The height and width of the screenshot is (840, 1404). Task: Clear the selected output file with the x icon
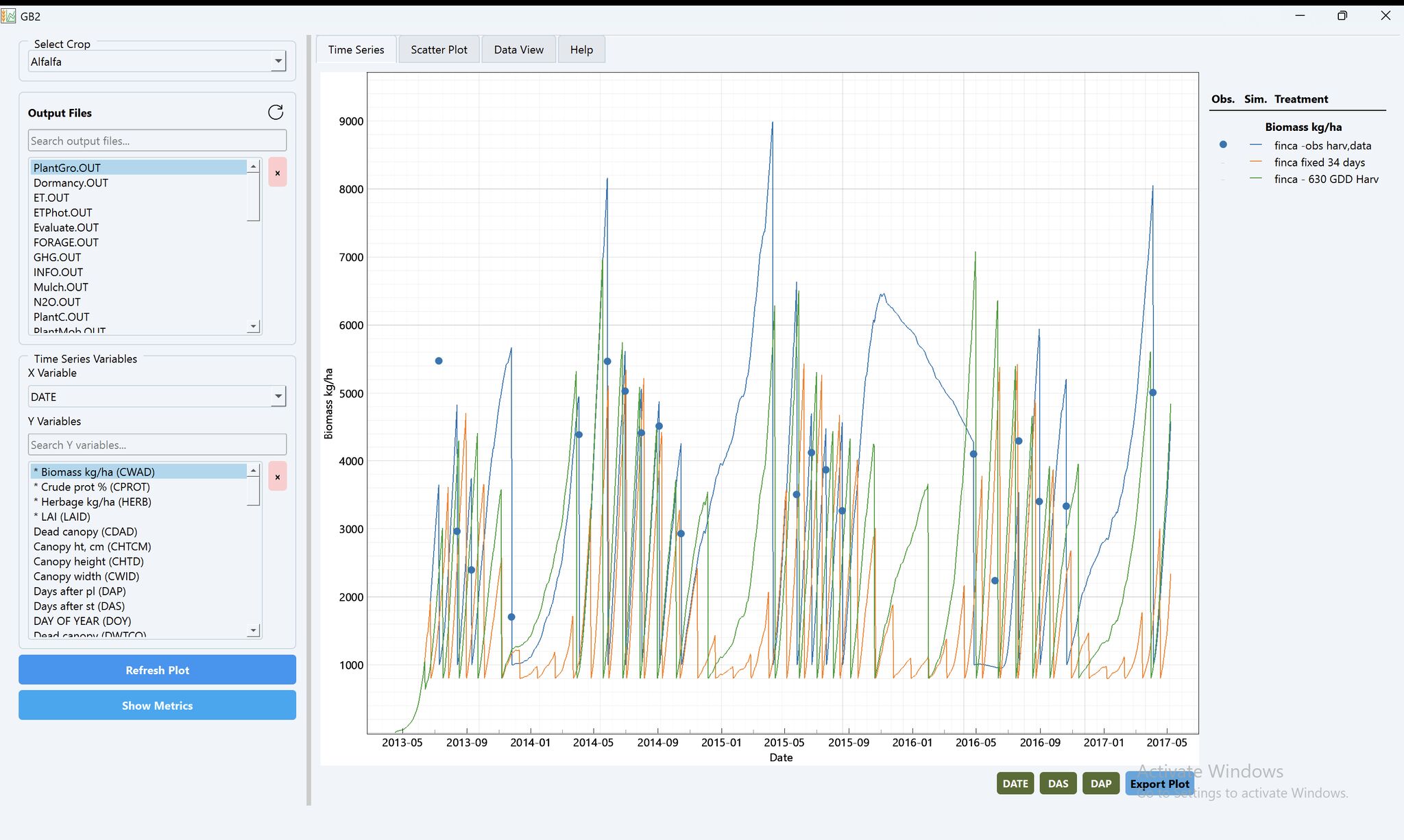(x=277, y=173)
